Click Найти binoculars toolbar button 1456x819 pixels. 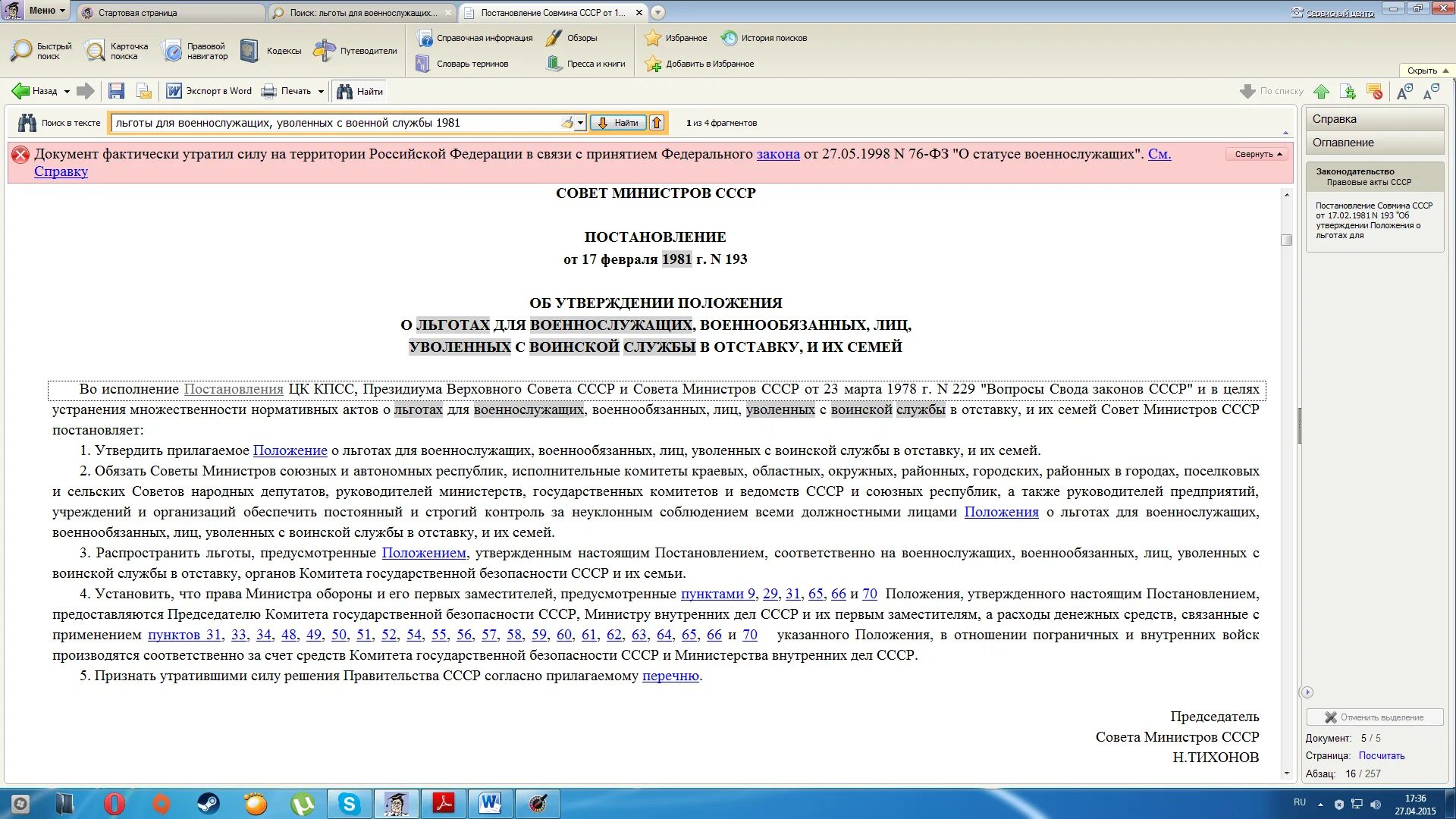click(359, 91)
